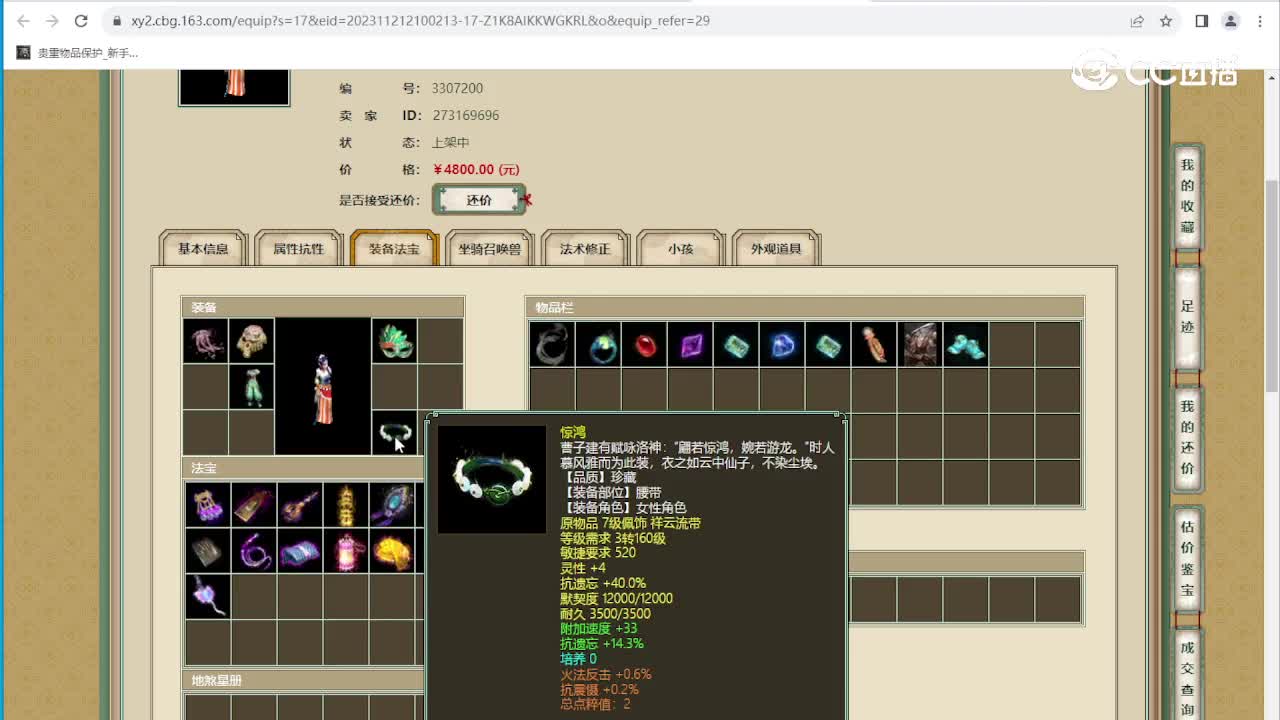Switch to the 法术修正 tab
Image resolution: width=1280 pixels, height=720 pixels.
click(x=585, y=249)
